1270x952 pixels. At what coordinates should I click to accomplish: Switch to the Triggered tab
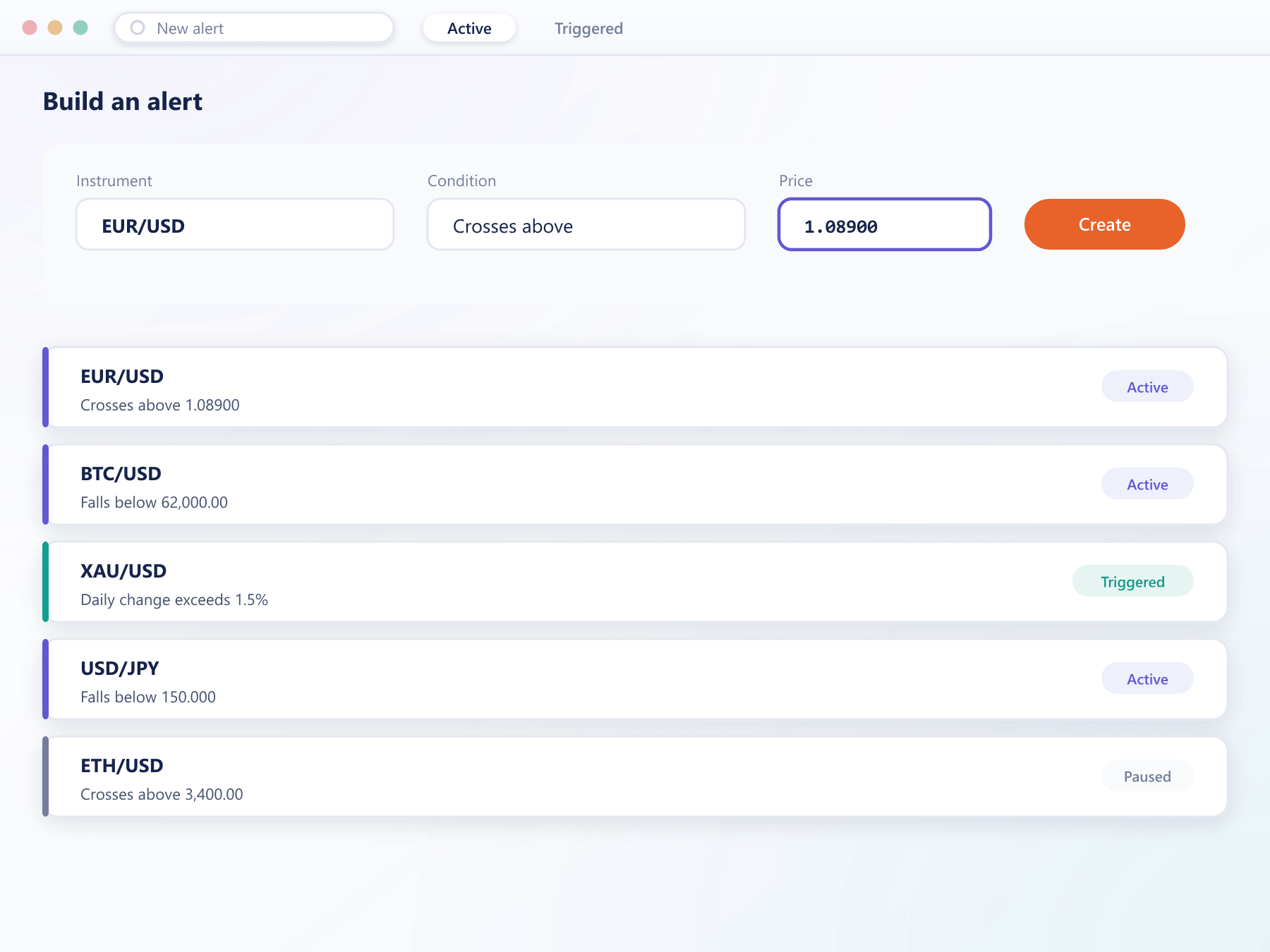(588, 28)
